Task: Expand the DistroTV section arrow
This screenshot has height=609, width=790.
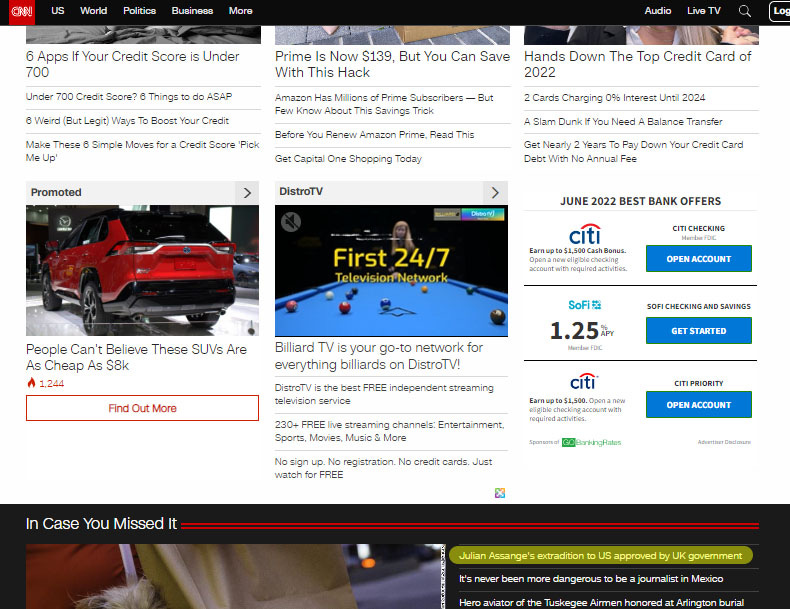Action: click(495, 192)
